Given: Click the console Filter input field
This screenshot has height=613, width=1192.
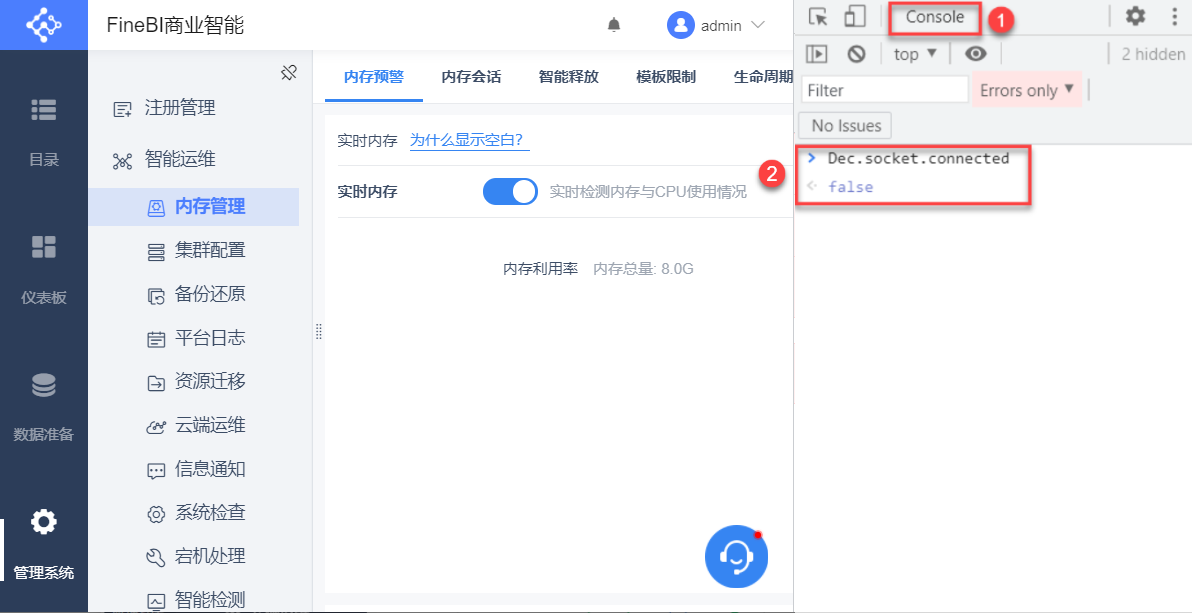Looking at the screenshot, I should pos(885,91).
